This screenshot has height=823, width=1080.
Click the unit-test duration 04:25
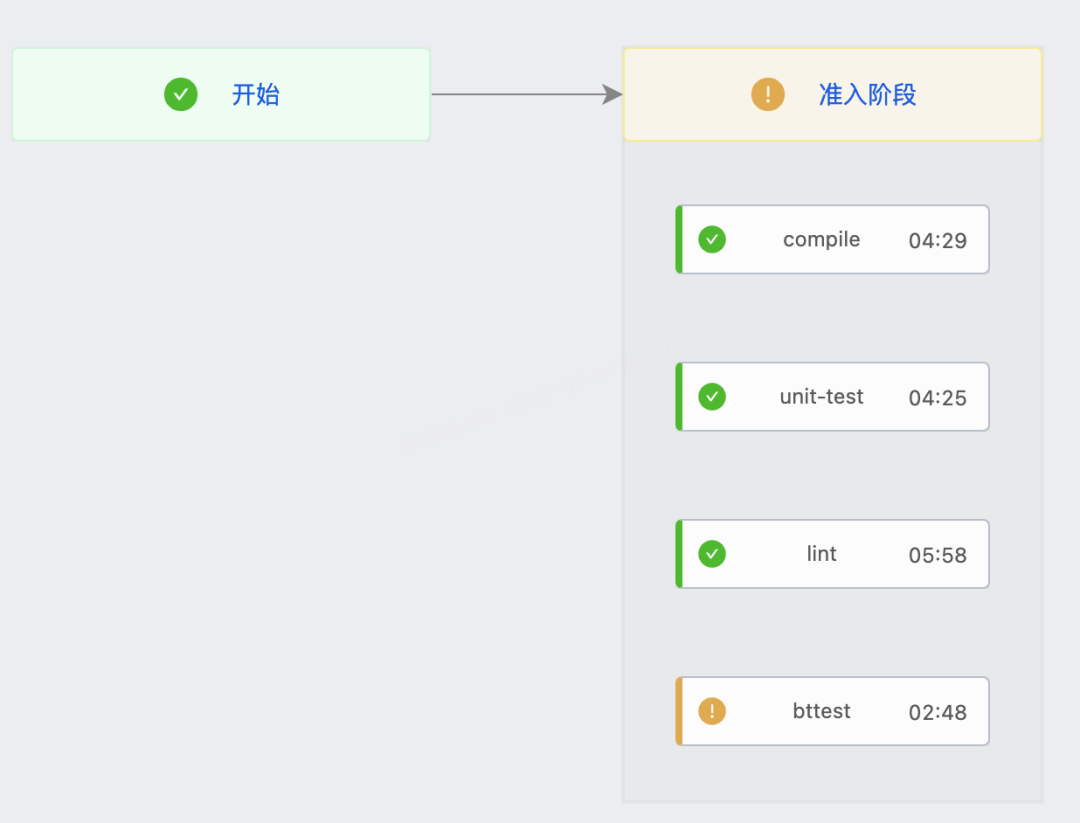tap(937, 398)
